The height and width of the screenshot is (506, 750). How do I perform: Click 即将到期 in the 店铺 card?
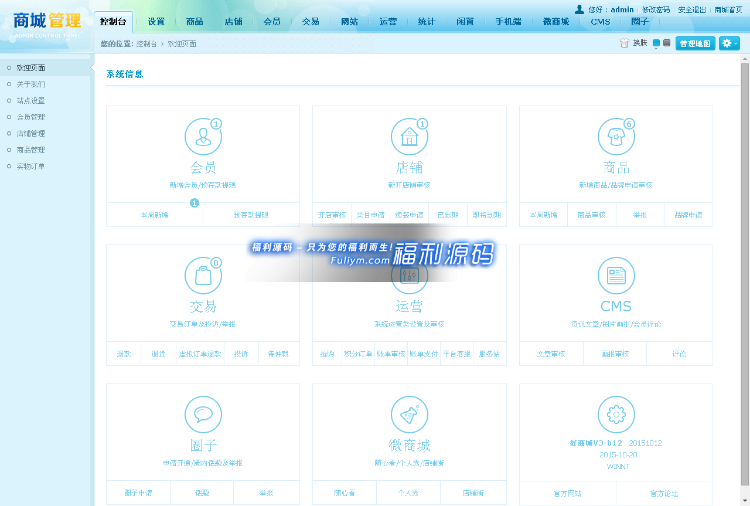(x=487, y=215)
